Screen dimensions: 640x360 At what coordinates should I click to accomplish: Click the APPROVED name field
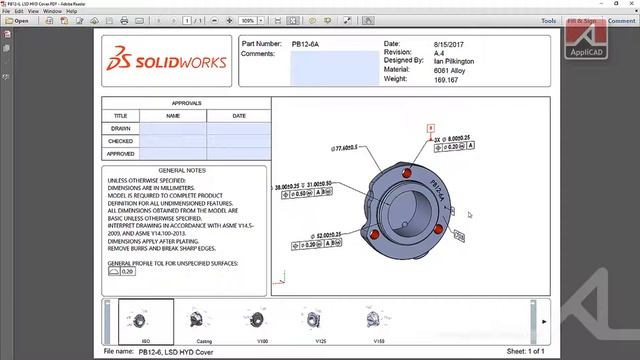[173, 154]
